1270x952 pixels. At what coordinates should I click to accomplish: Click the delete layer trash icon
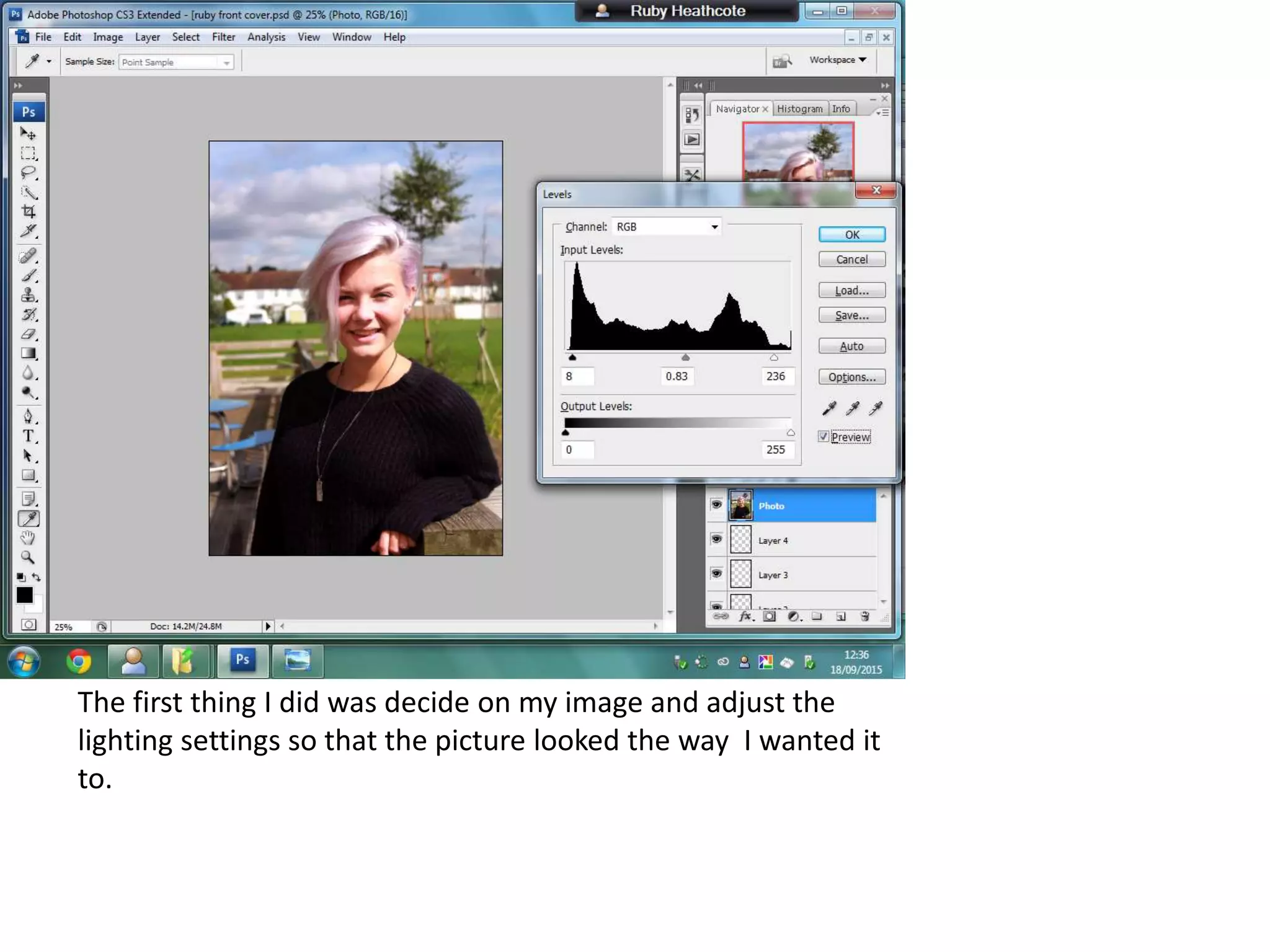(x=864, y=616)
